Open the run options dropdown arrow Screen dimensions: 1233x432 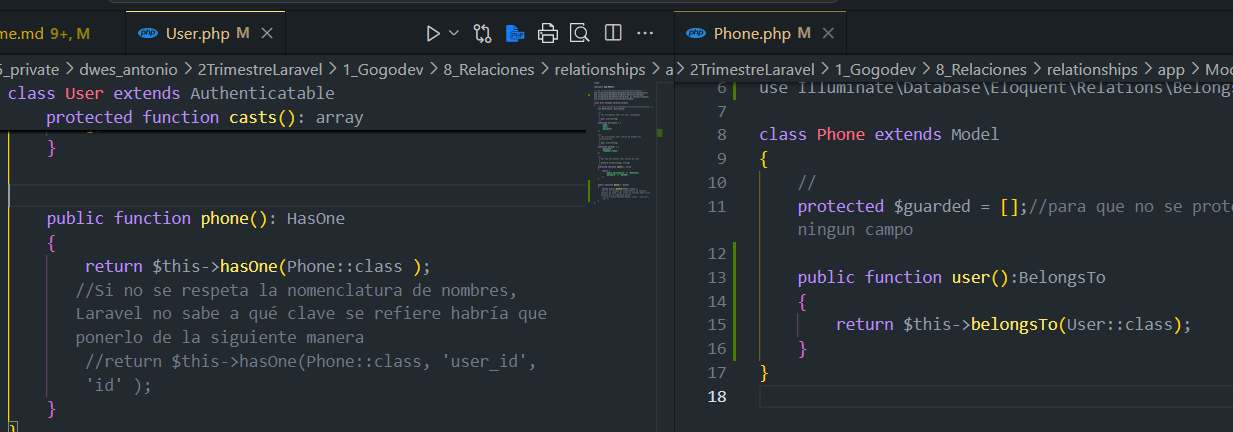(x=454, y=34)
